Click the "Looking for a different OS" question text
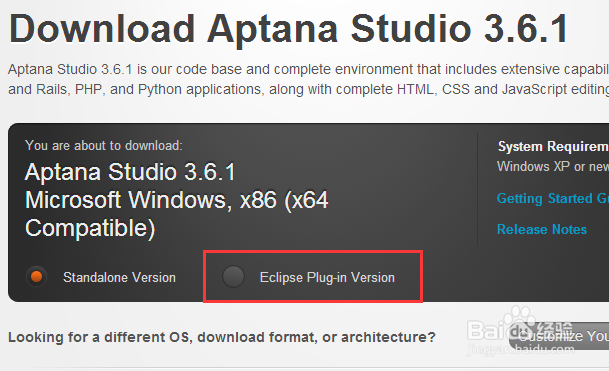This screenshot has height=371, width=609. pos(222,337)
